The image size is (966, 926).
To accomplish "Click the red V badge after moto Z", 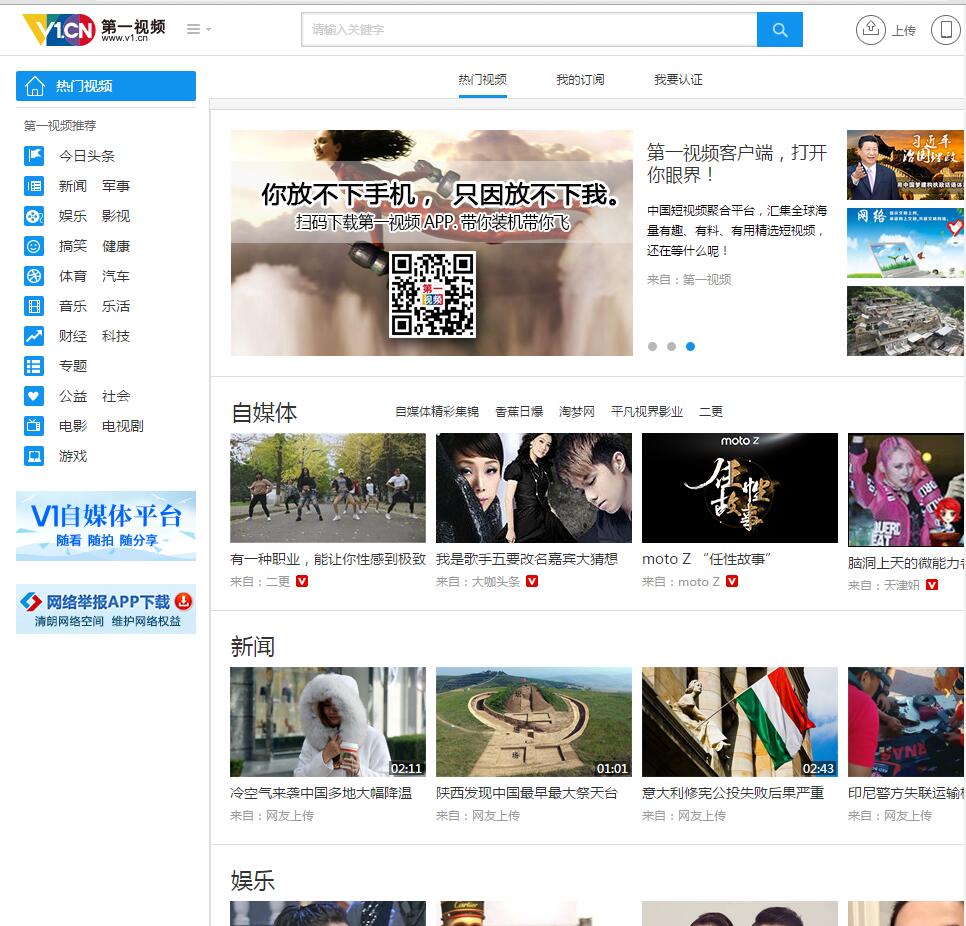I will point(732,581).
